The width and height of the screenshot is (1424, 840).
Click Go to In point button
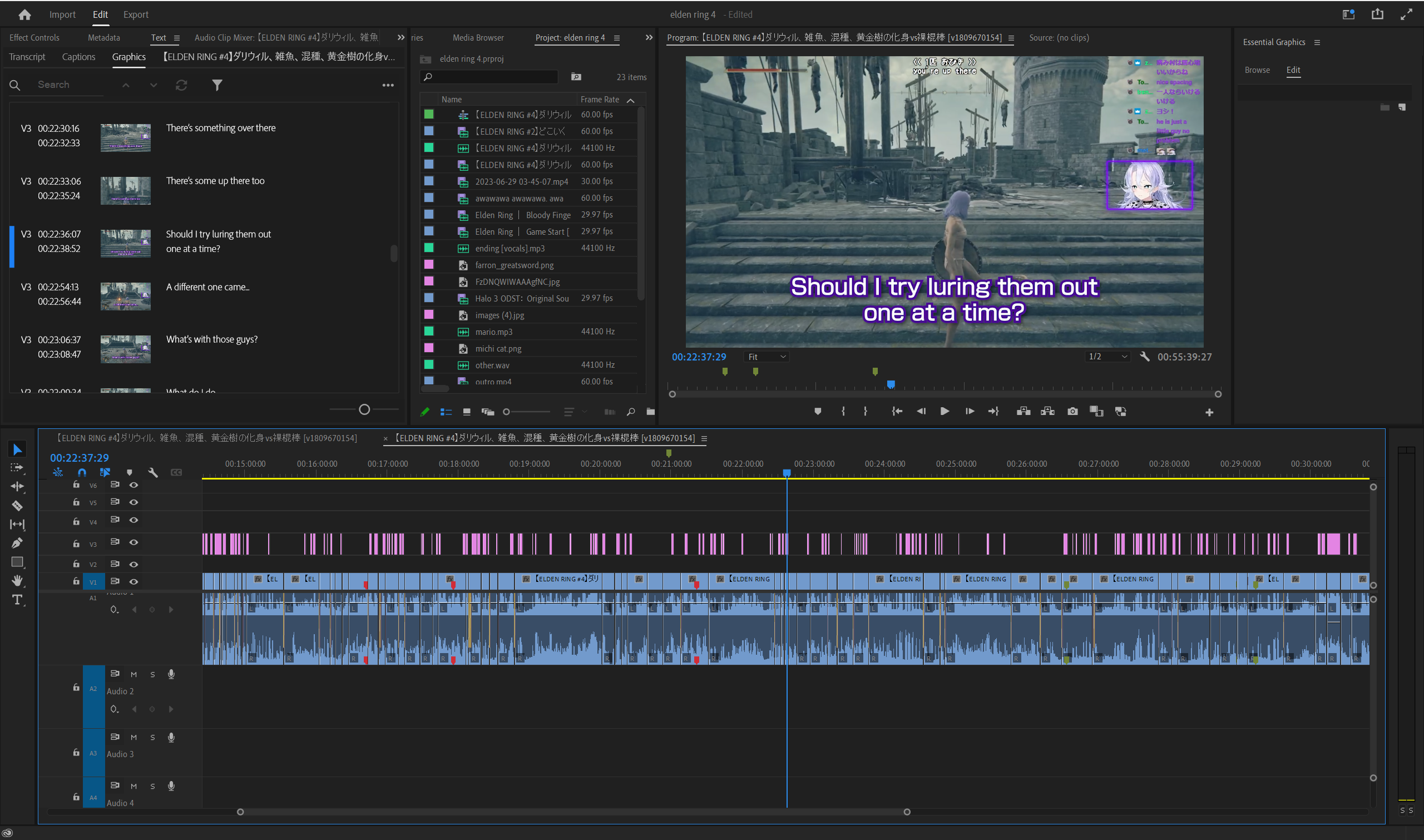click(897, 412)
